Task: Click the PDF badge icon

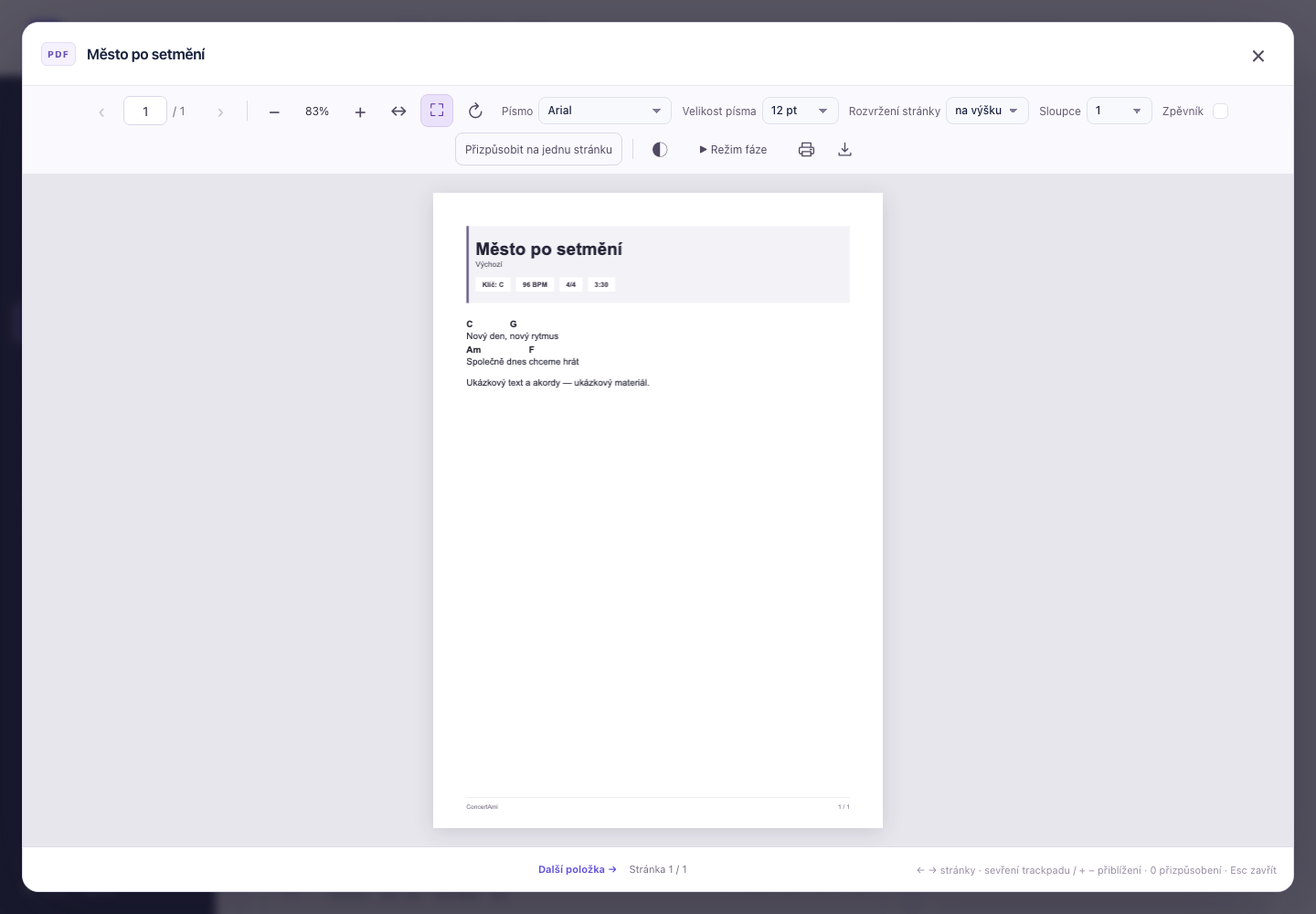Action: (x=58, y=54)
